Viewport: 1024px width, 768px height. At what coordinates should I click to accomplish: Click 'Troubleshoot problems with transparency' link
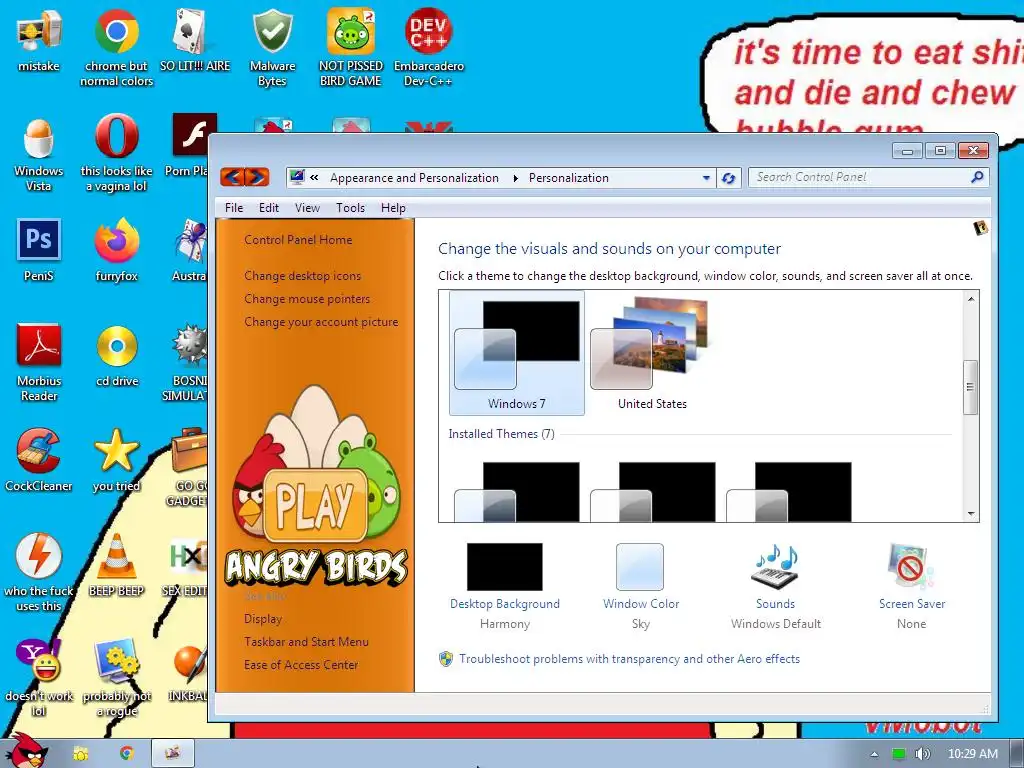coord(629,659)
